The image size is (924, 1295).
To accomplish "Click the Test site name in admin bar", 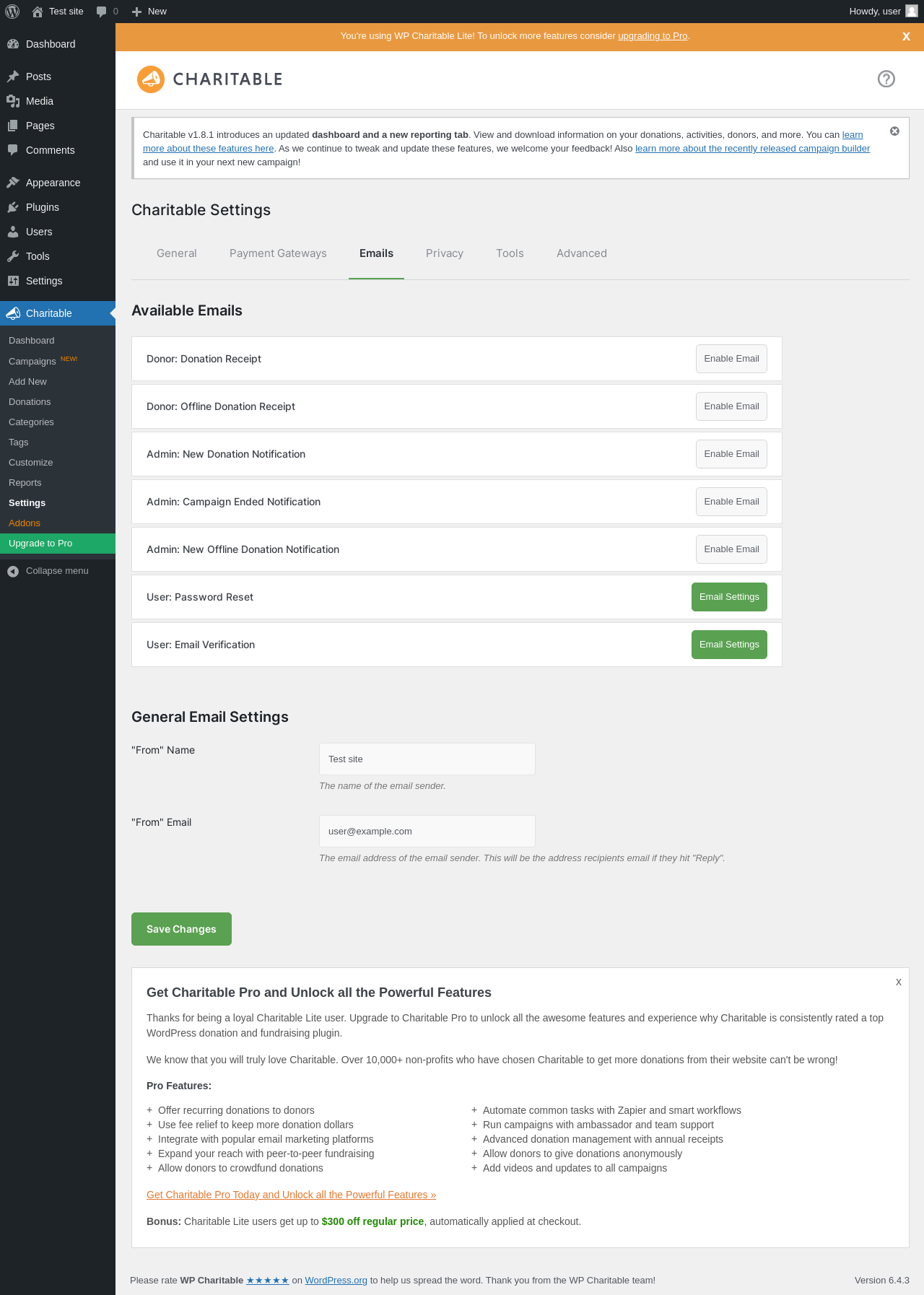I will pos(66,12).
